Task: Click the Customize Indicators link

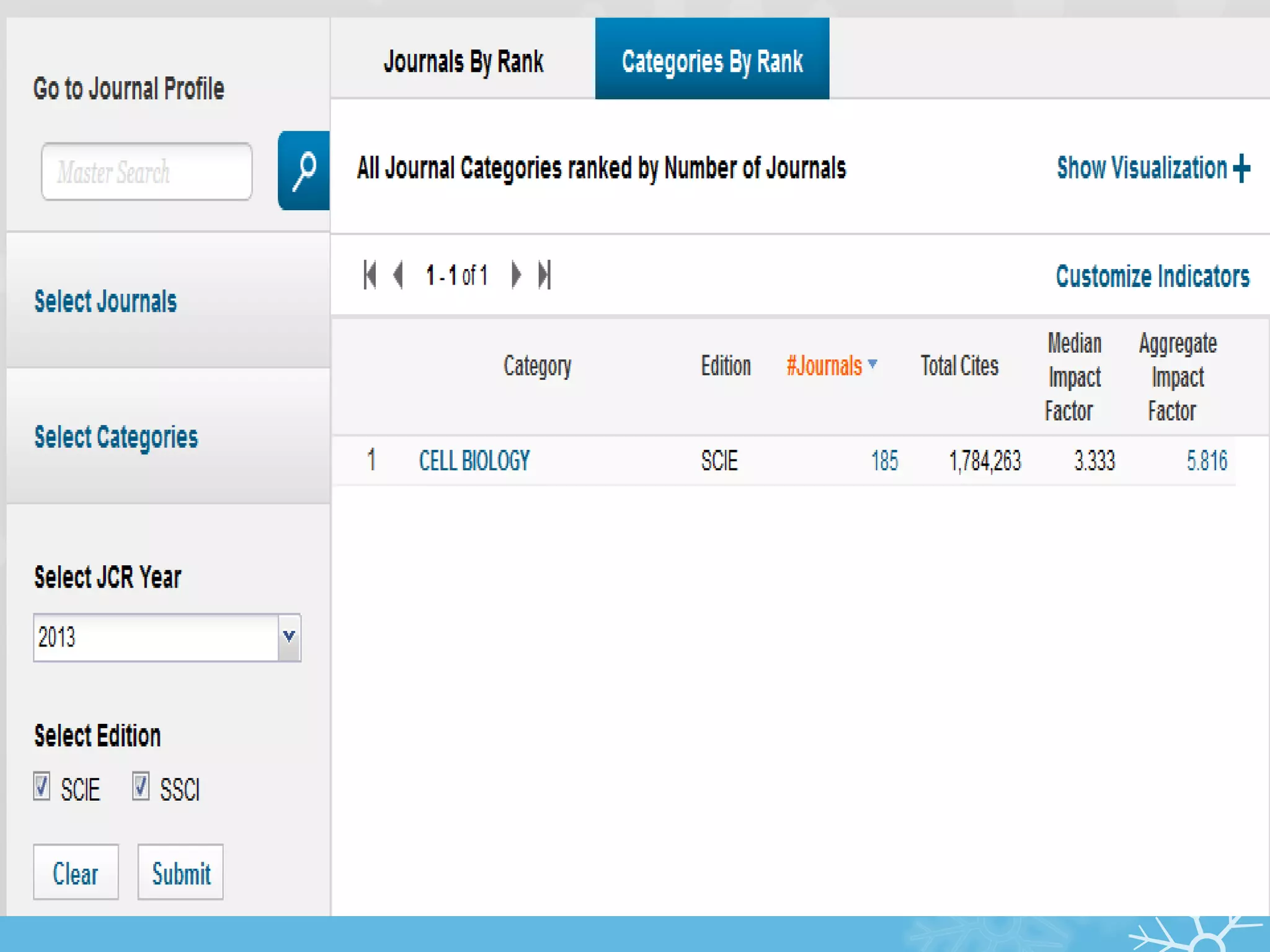Action: pyautogui.click(x=1152, y=276)
